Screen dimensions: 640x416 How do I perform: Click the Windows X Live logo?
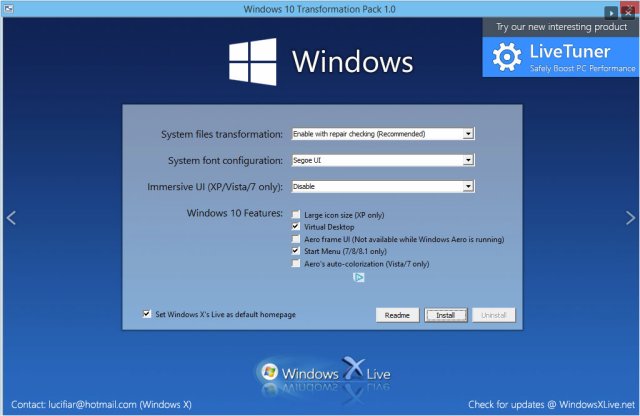coord(325,374)
